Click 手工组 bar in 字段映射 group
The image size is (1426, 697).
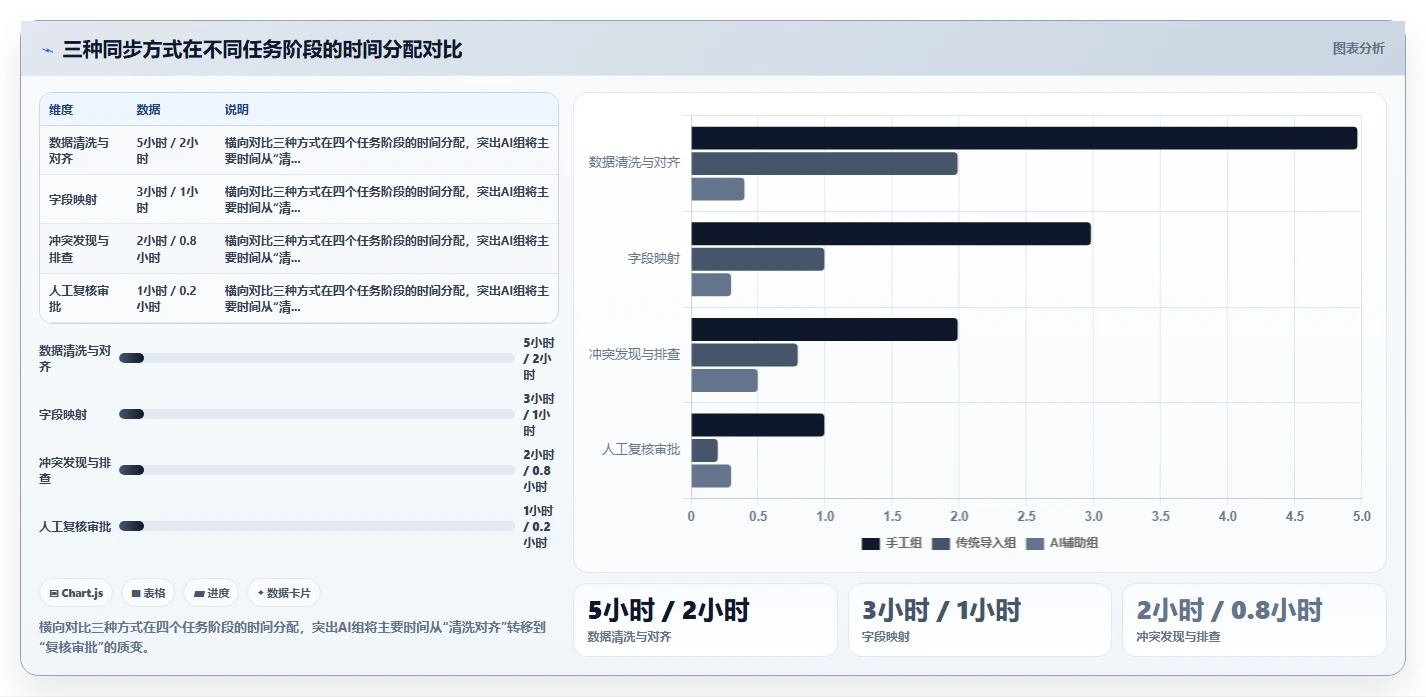[x=891, y=234]
